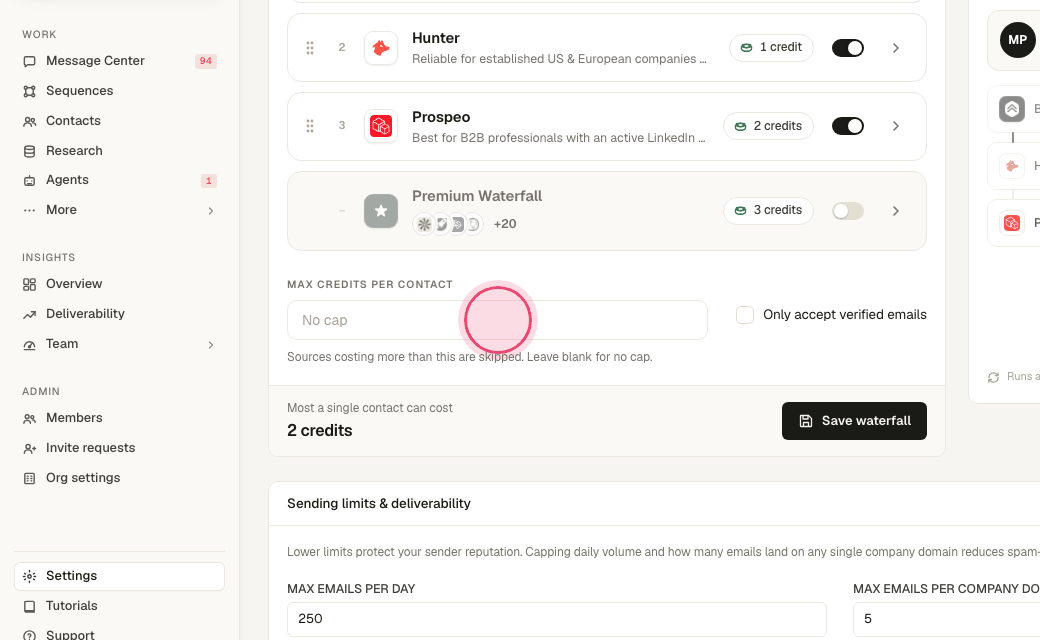
Task: Open Message Center from the sidebar
Action: click(119, 61)
